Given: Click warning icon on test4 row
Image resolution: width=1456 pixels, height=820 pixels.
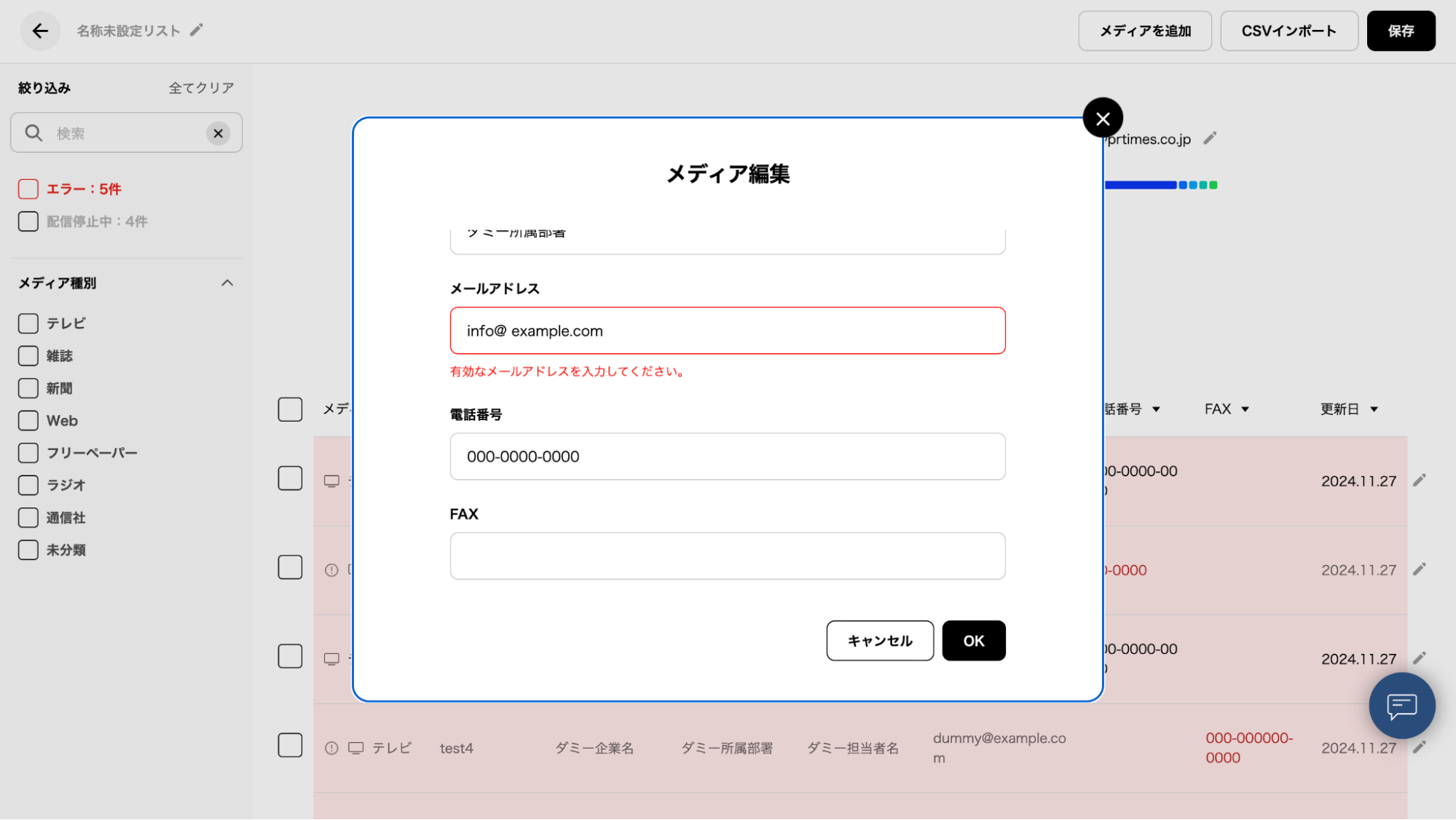Looking at the screenshot, I should 331,748.
